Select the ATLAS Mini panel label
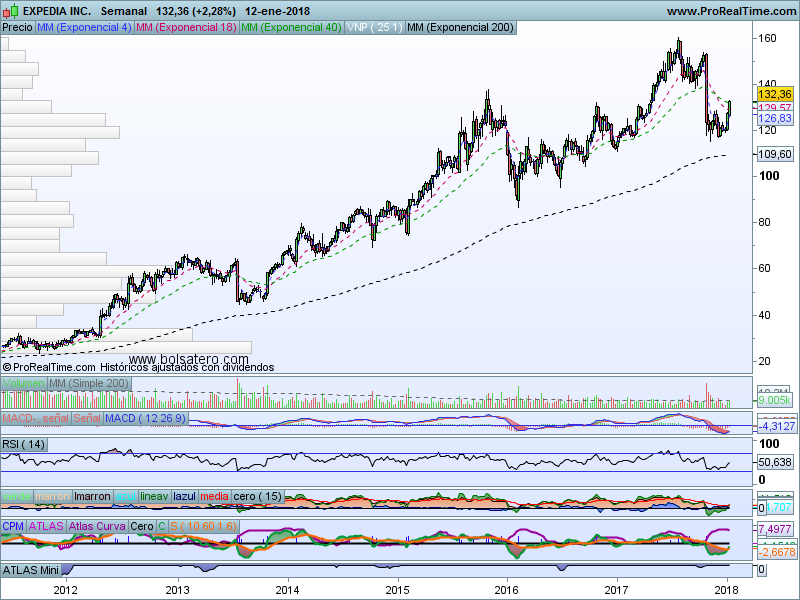Screen dimensions: 800x600 [31, 570]
